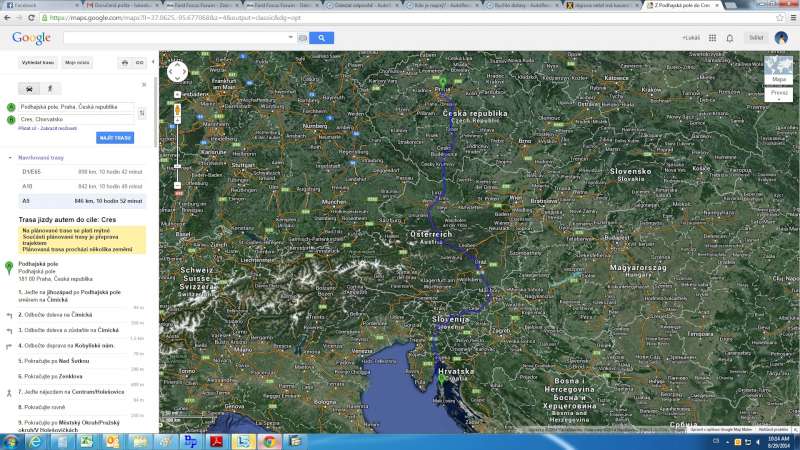The width and height of the screenshot is (800, 450).
Task: Collapse the Navrhované trasy section
Action: click(10, 158)
